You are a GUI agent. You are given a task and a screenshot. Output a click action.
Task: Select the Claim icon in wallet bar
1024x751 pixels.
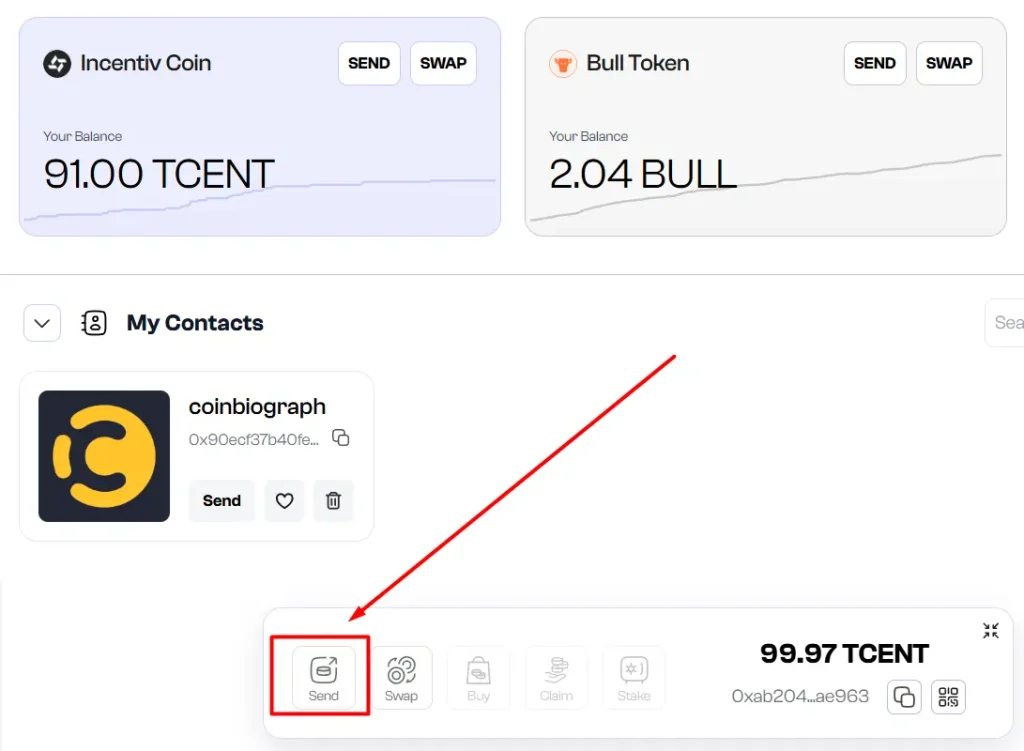point(556,677)
